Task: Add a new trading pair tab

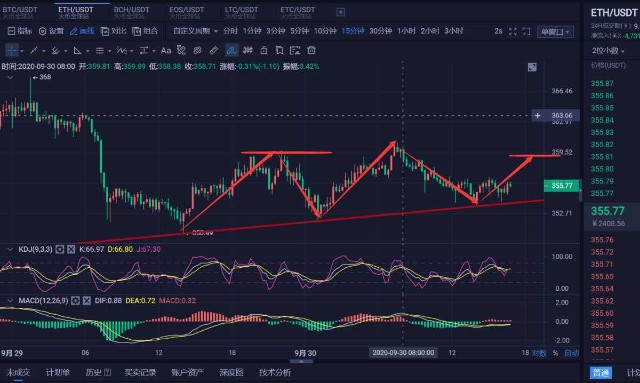Action: (340, 12)
